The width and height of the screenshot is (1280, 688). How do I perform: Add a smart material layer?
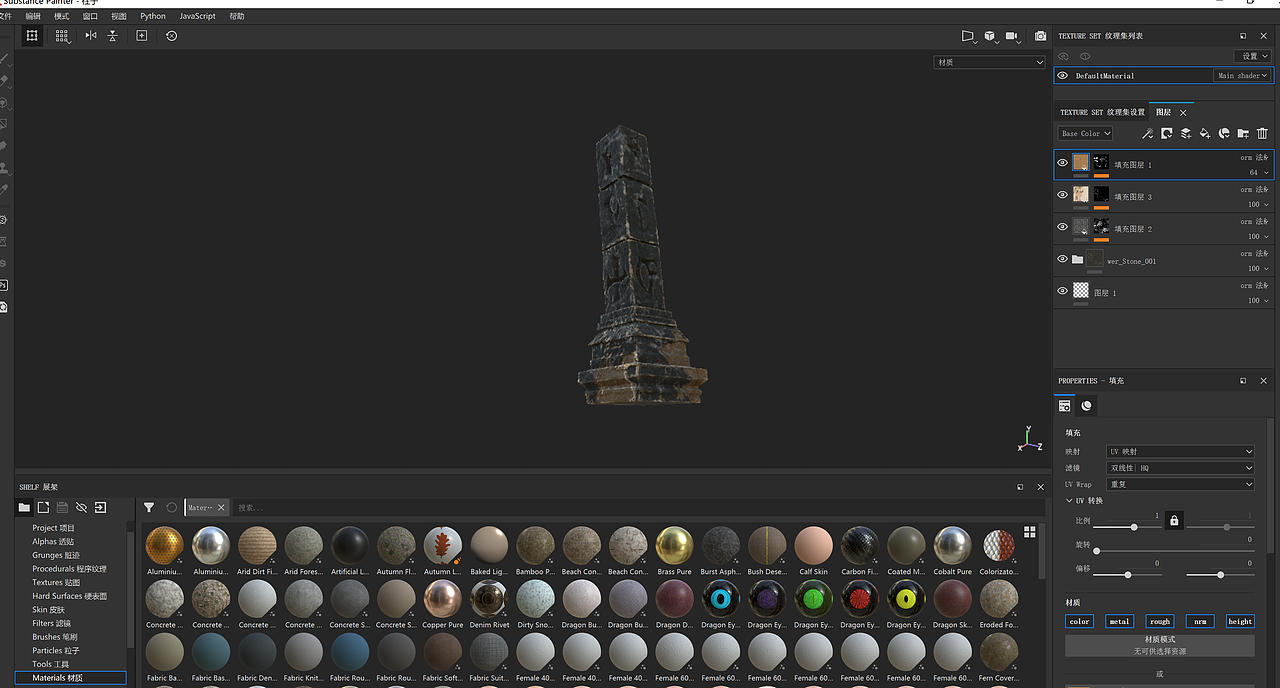coord(1223,133)
